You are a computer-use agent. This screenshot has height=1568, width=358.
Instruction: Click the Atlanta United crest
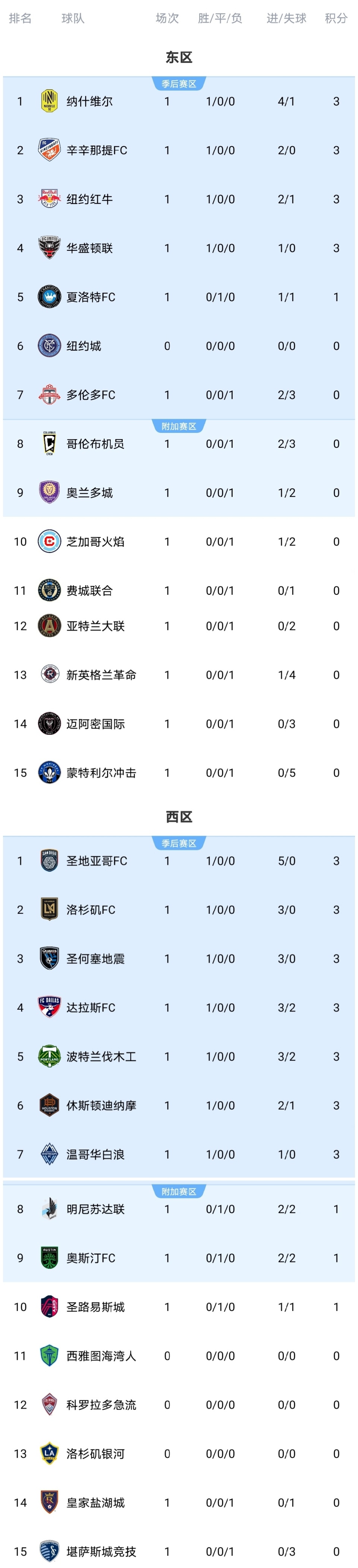coord(49,626)
